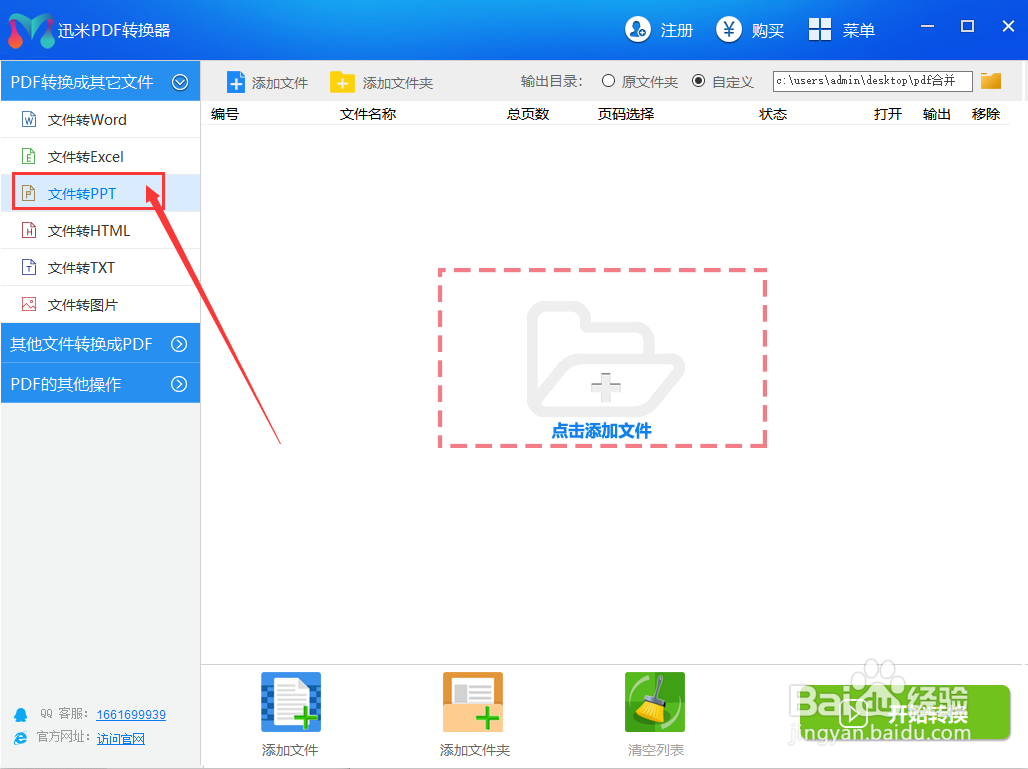Open the 菜单 menu
The image size is (1028, 769).
tap(843, 30)
